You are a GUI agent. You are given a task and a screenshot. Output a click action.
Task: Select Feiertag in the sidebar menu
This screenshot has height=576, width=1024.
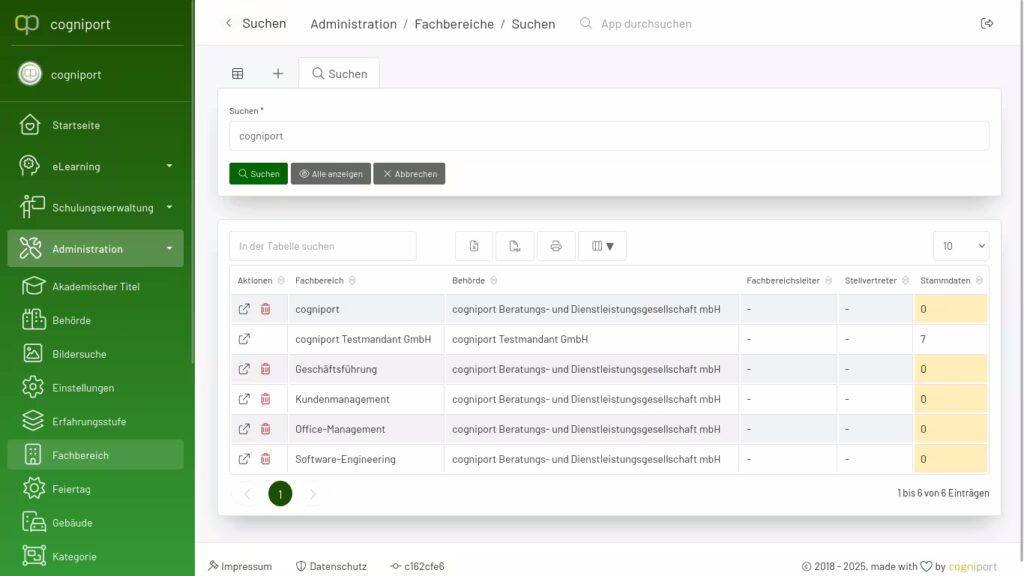click(x=71, y=489)
